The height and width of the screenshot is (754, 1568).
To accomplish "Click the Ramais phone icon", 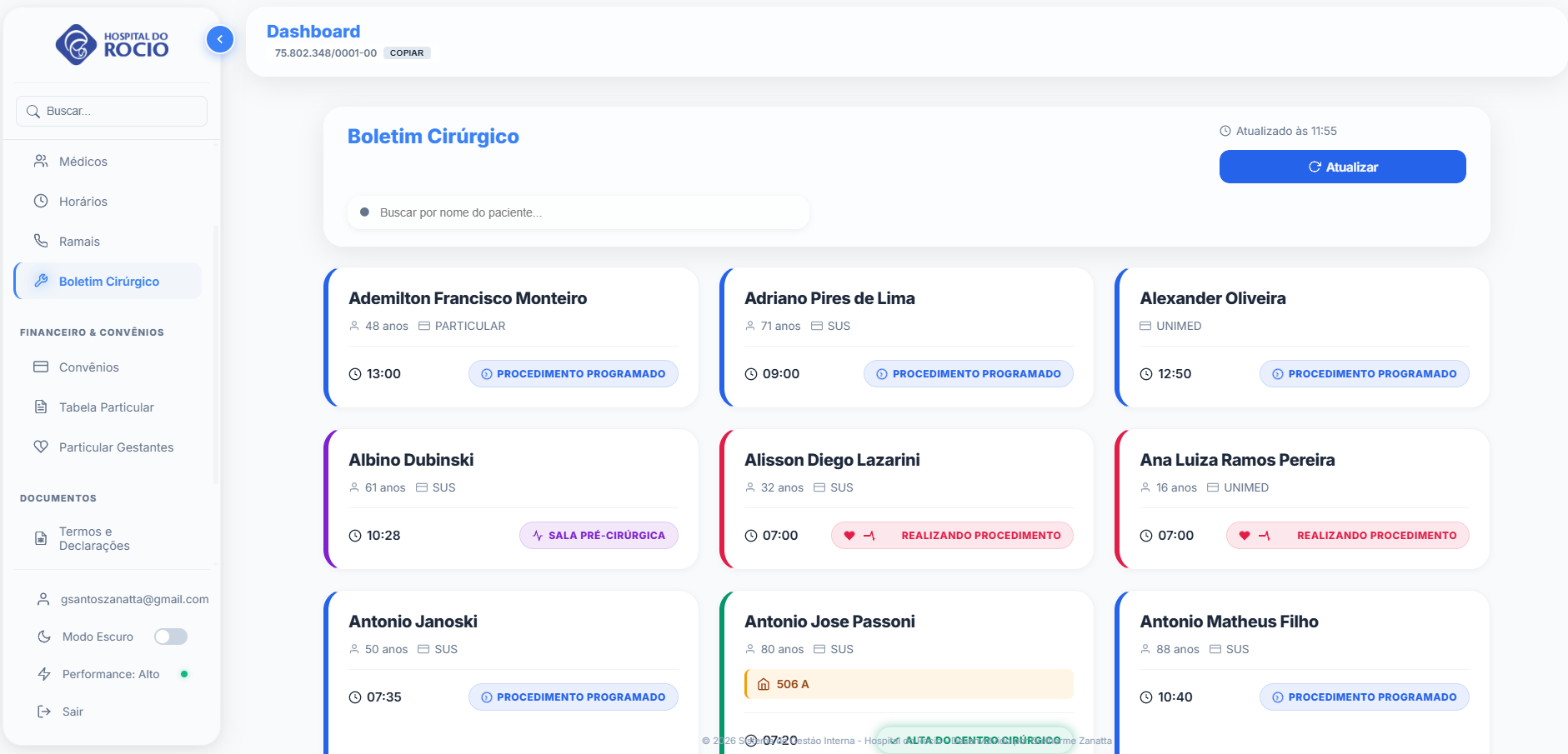I will click(41, 241).
